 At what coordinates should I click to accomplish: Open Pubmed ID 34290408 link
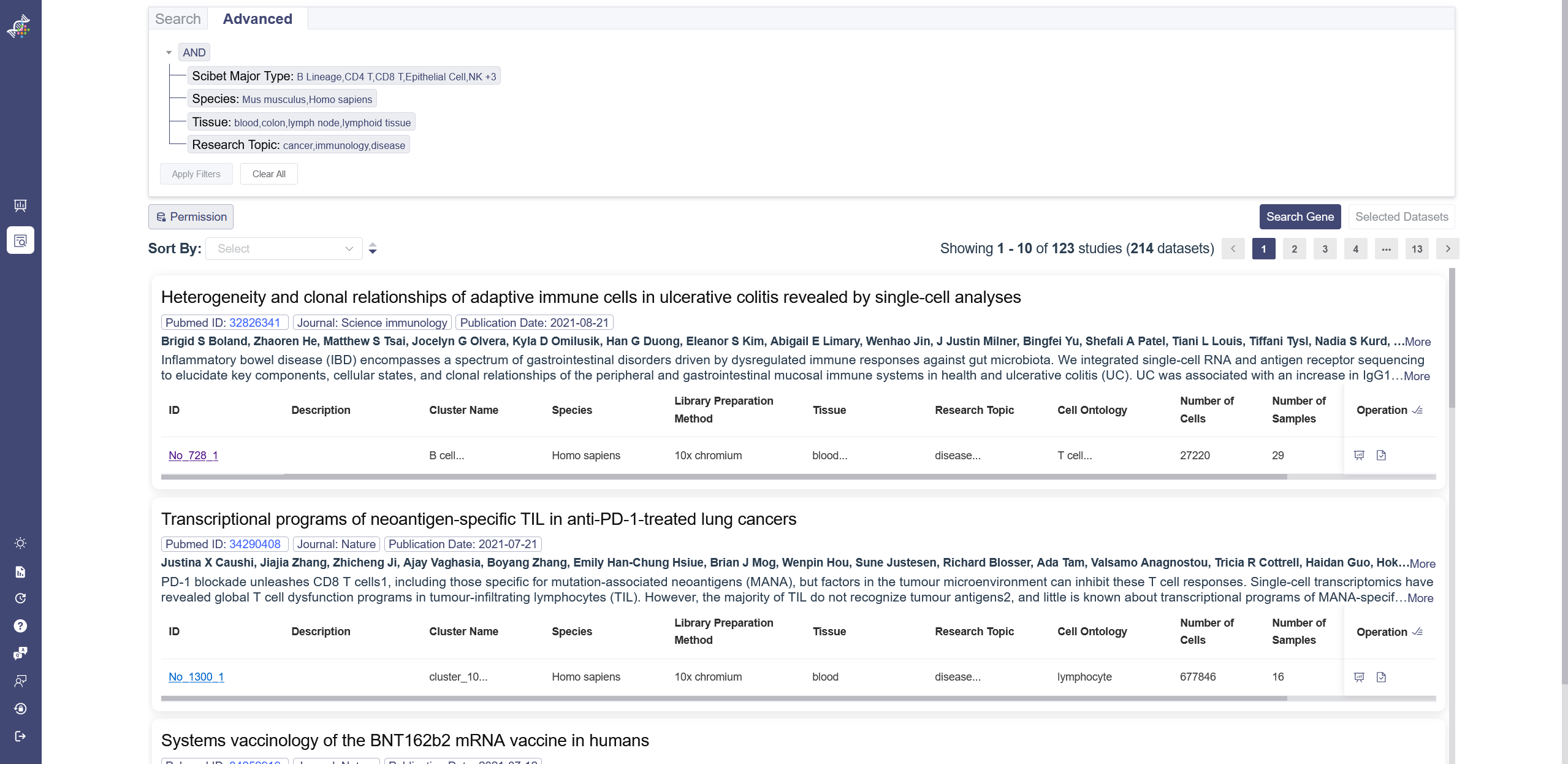coord(254,544)
